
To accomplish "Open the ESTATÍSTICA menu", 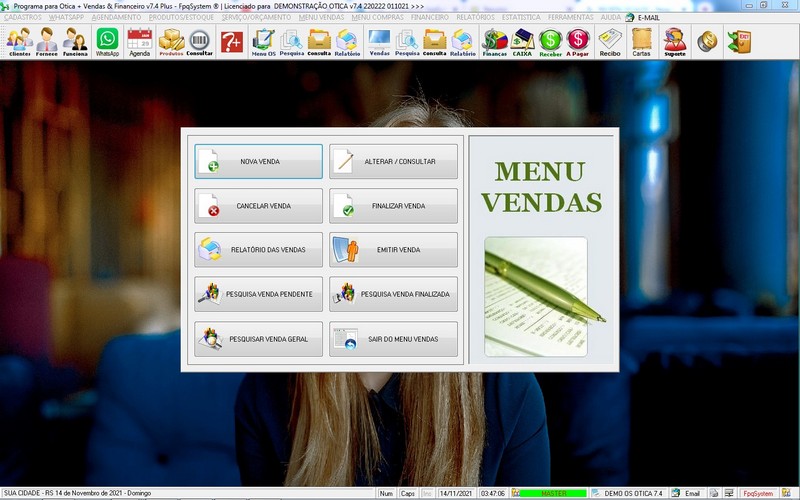I will [x=521, y=17].
